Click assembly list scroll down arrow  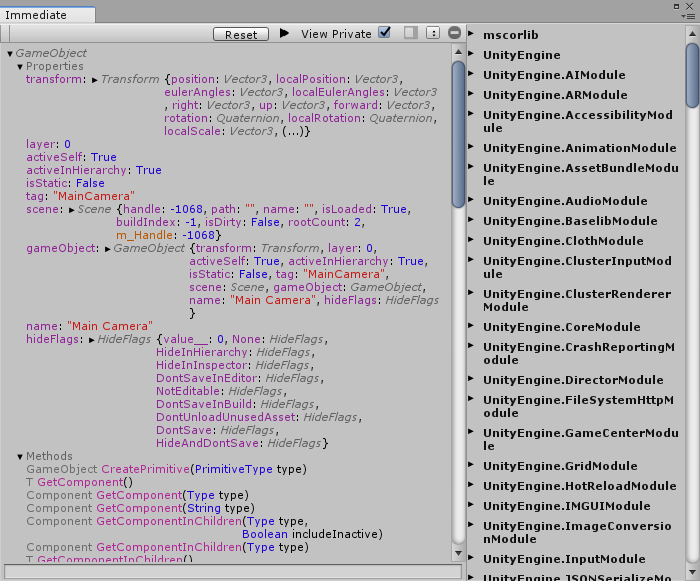[x=692, y=572]
